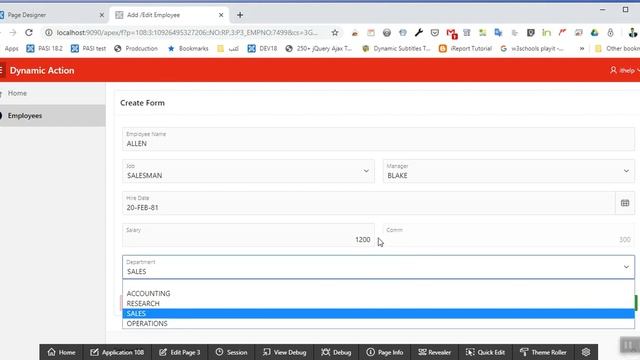The image size is (640, 360).
Task: Open the Job dropdown showing SALESMAN
Action: coord(248,171)
